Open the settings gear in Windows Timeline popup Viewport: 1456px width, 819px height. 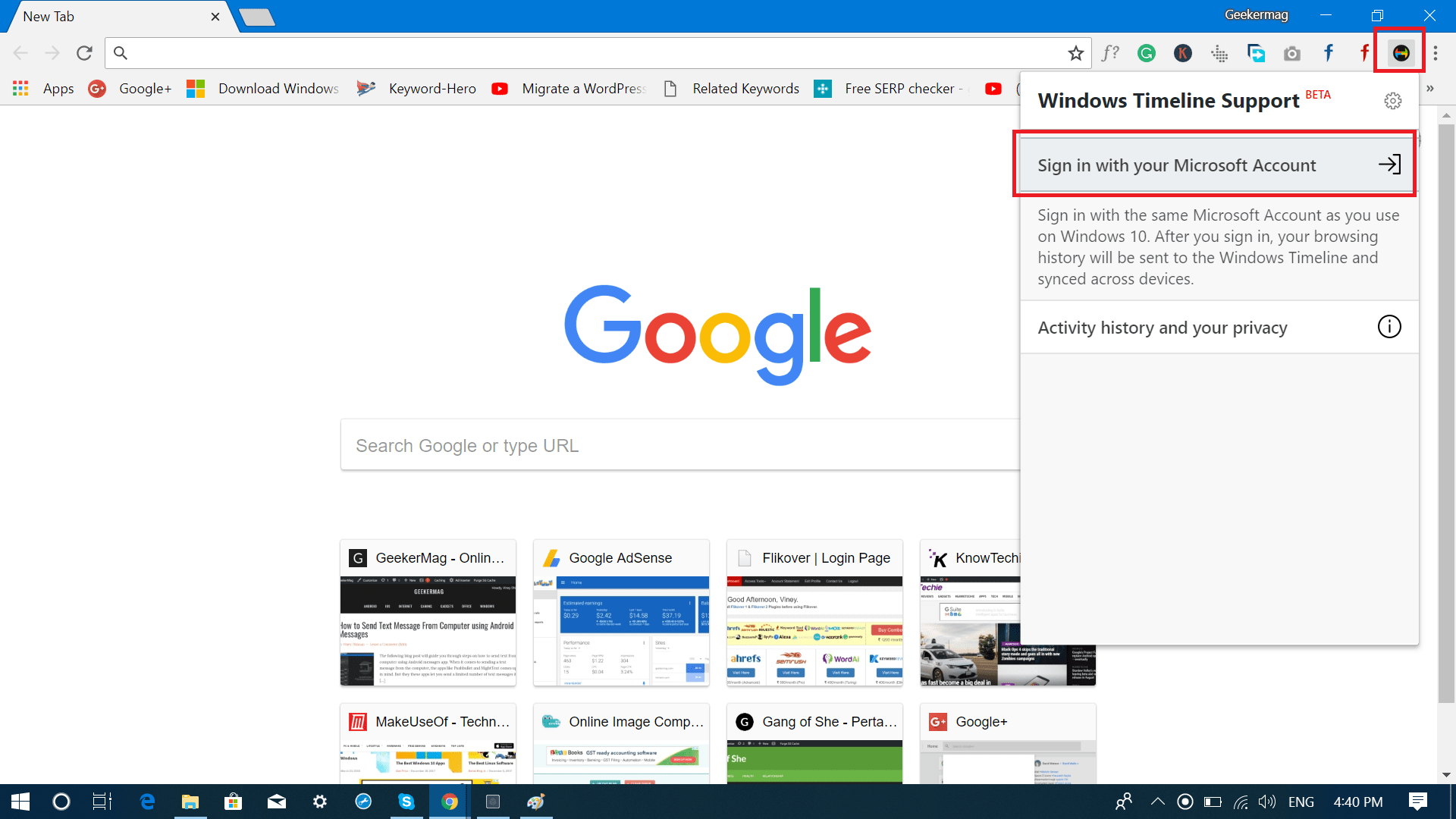[x=1393, y=101]
